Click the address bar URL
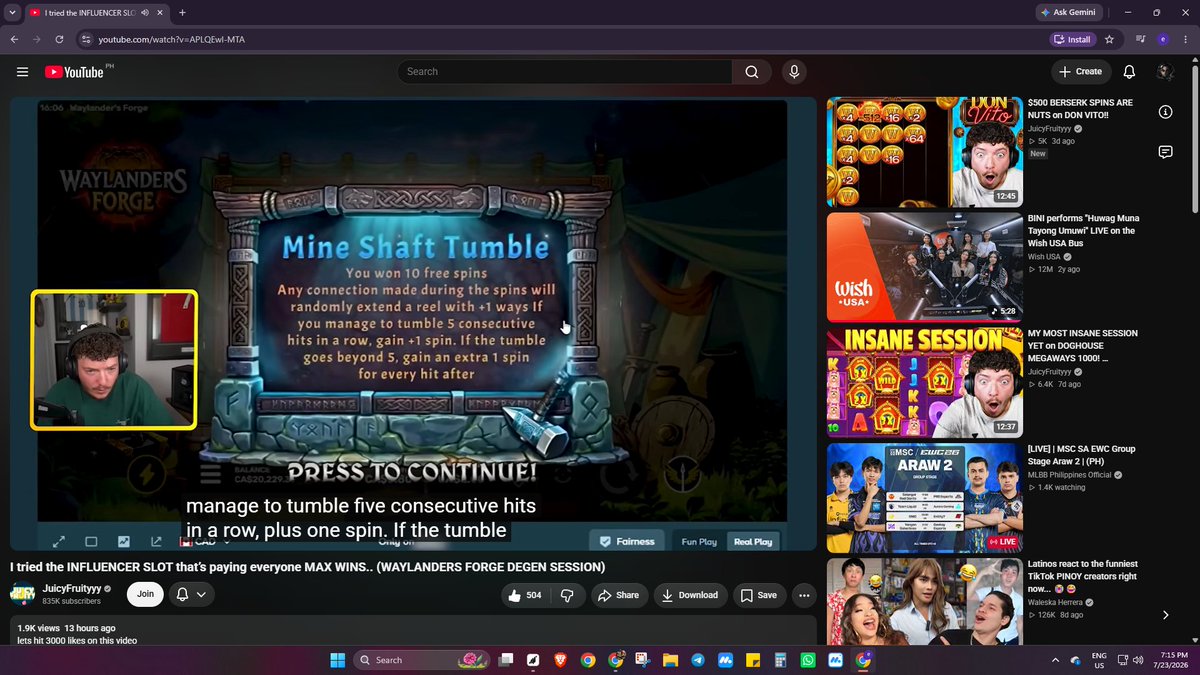1200x675 pixels. (172, 39)
